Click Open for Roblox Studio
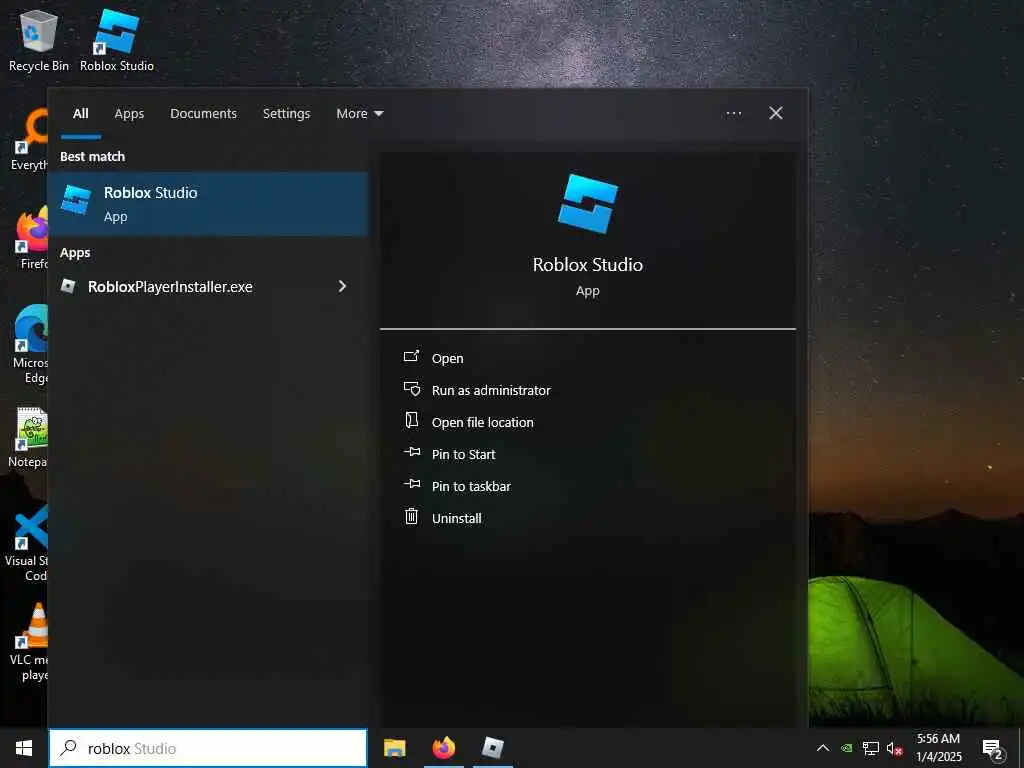Viewport: 1024px width, 768px height. coord(447,359)
